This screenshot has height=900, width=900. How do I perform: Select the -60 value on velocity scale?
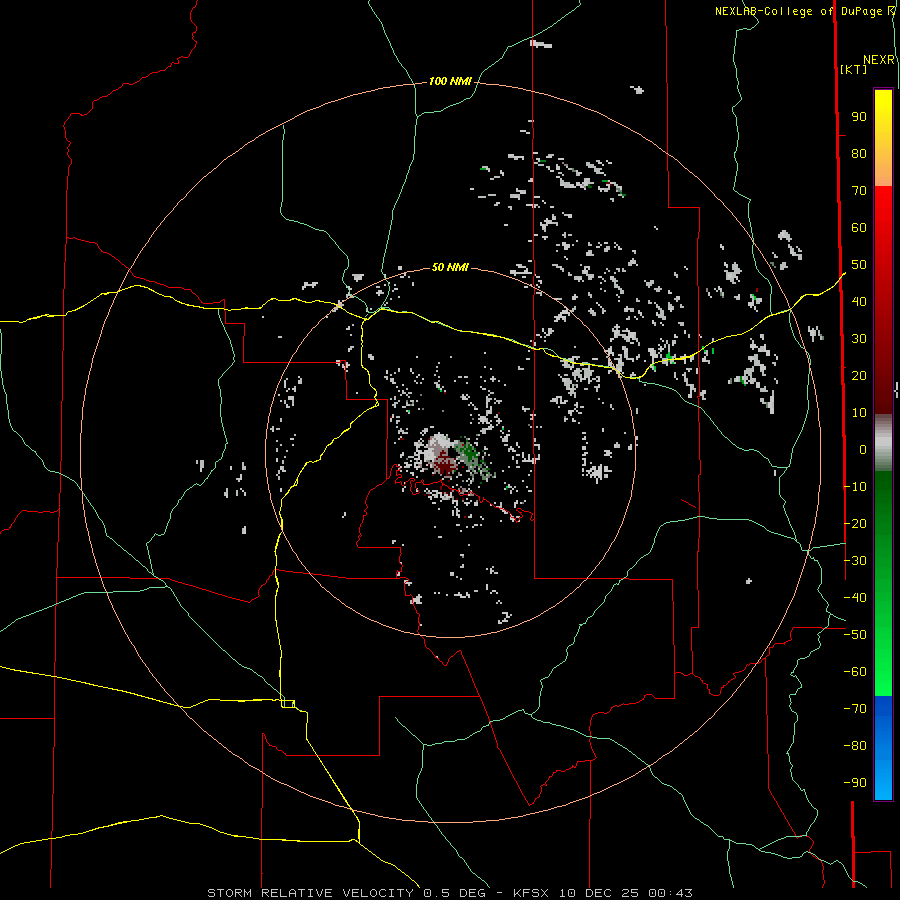tap(855, 672)
